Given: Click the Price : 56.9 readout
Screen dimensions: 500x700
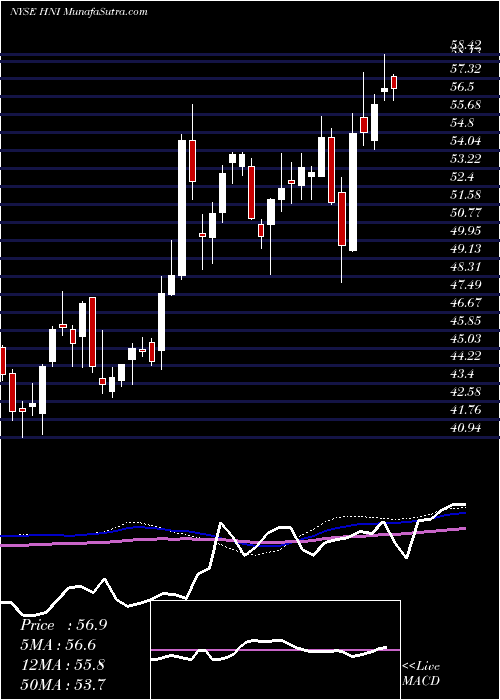Looking at the screenshot, I should coord(63,625).
